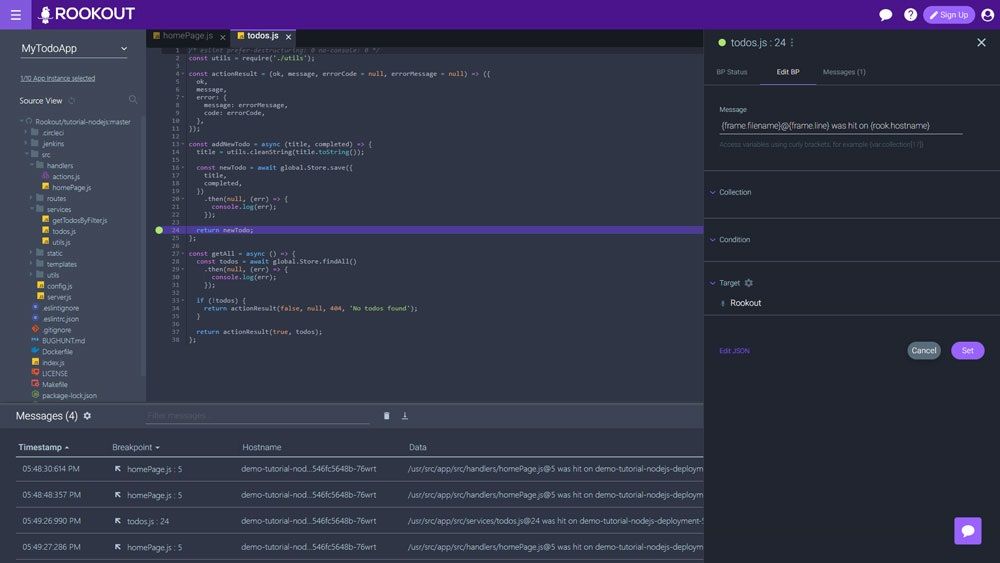Image resolution: width=1000 pixels, height=563 pixels.
Task: Filter messages input field
Action: click(258, 416)
